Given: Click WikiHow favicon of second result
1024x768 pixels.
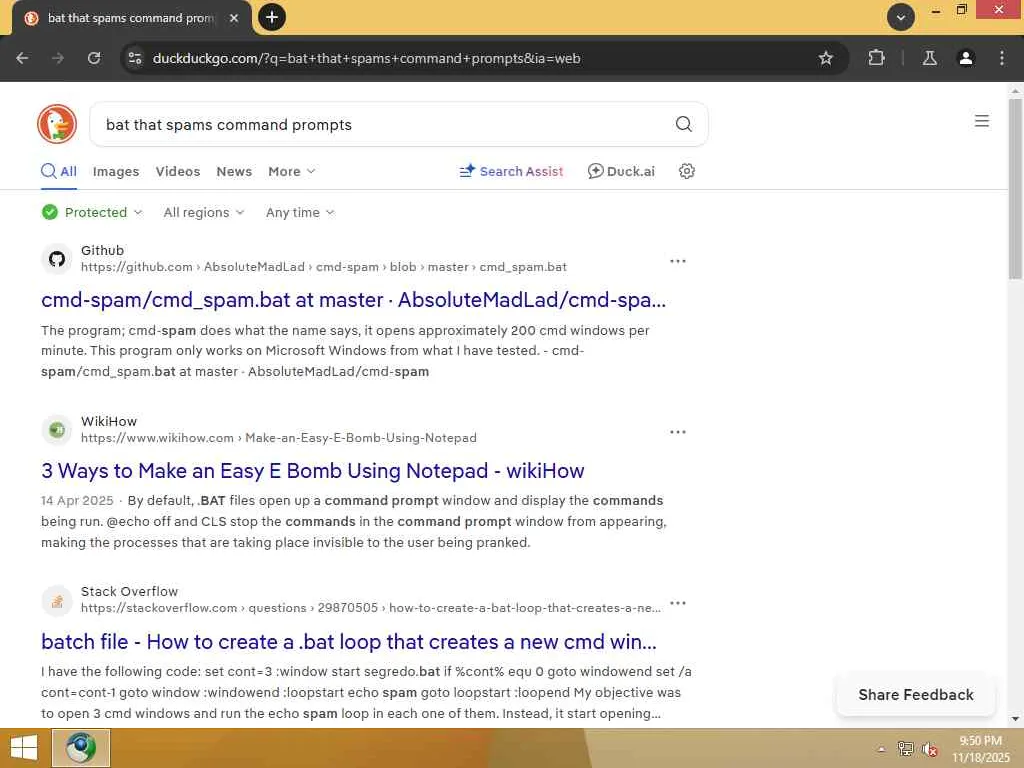Looking at the screenshot, I should click(x=57, y=430).
